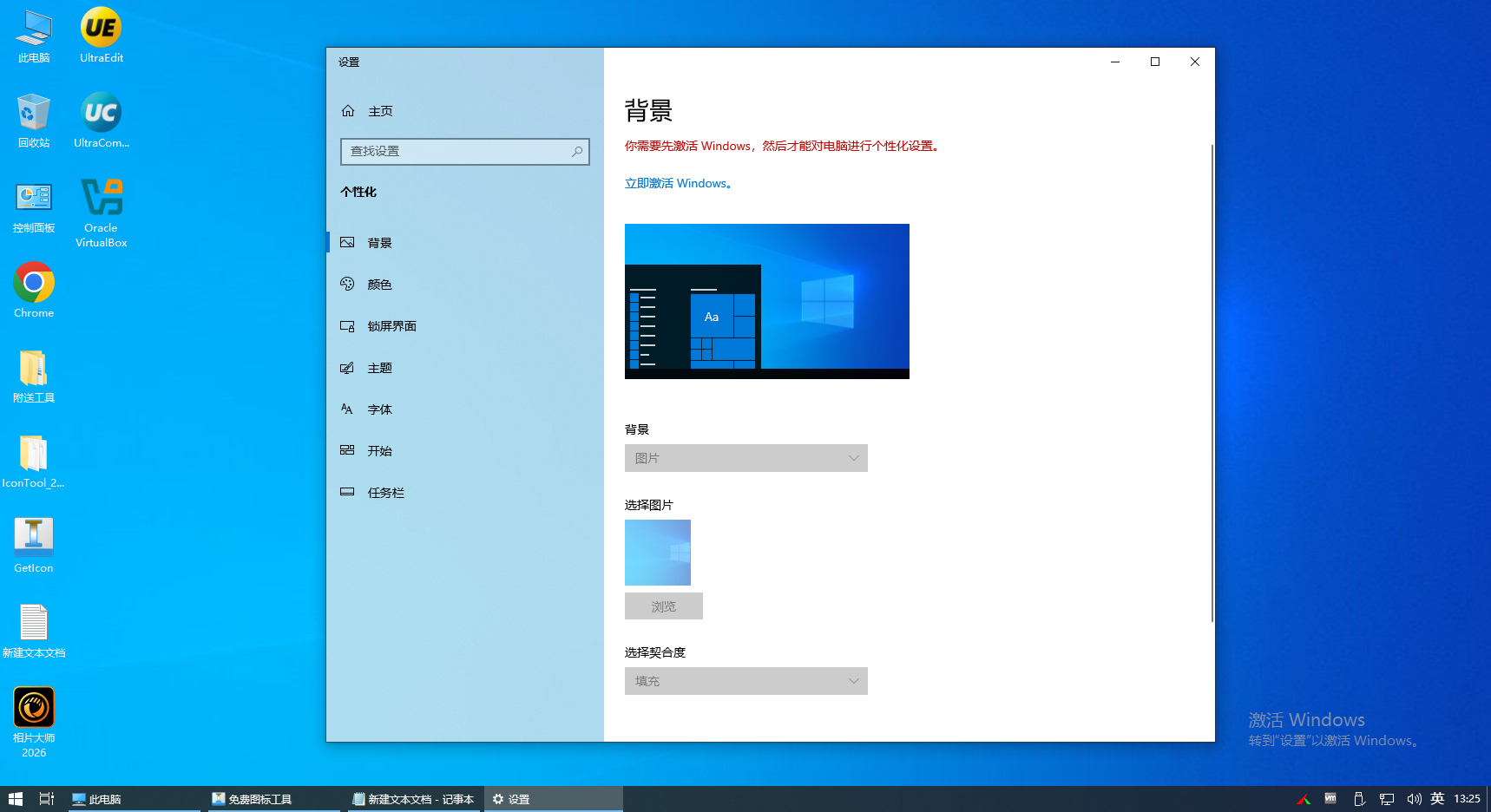Select the 任务栏 settings icon
1491x812 pixels.
pos(348,492)
